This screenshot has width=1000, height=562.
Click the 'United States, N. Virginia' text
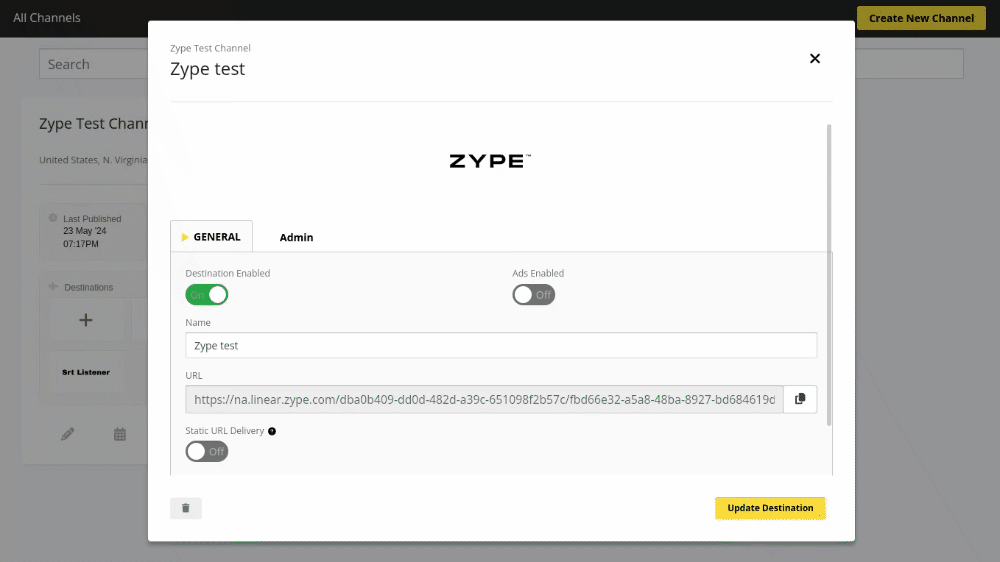(93, 160)
